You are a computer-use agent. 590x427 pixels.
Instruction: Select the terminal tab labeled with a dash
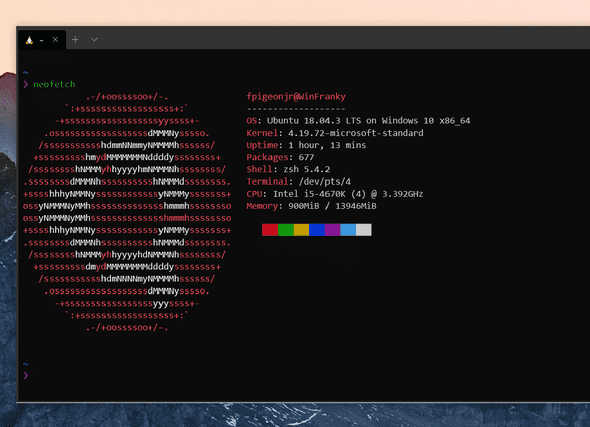click(x=42, y=40)
